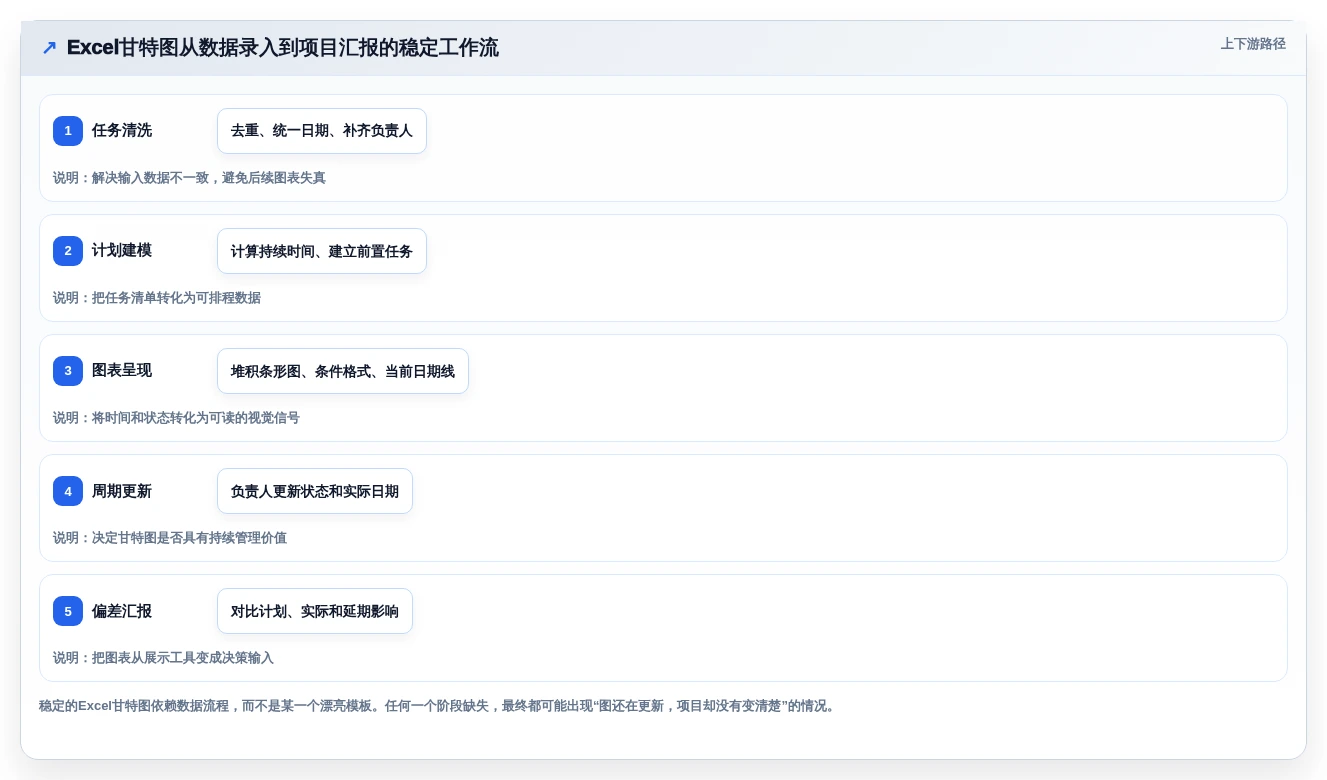Click the 周期更新 step title
This screenshot has height=780, width=1327.
[122, 490]
